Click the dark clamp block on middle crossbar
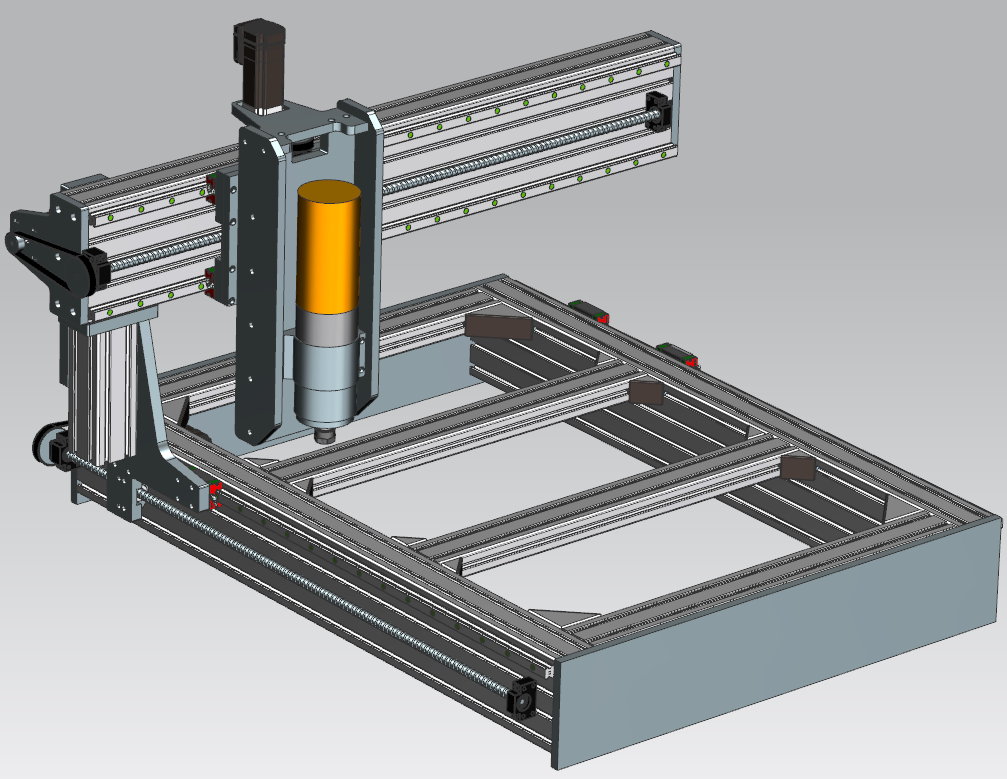Screen dimensions: 1007x779 tap(643, 391)
